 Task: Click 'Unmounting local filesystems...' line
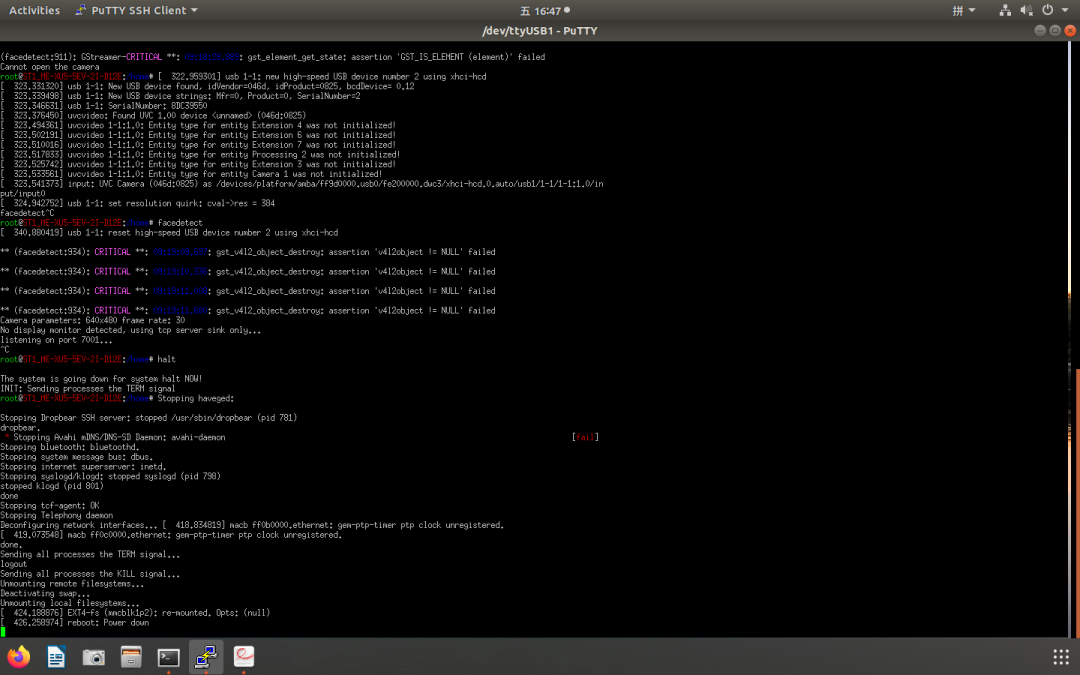(70, 603)
